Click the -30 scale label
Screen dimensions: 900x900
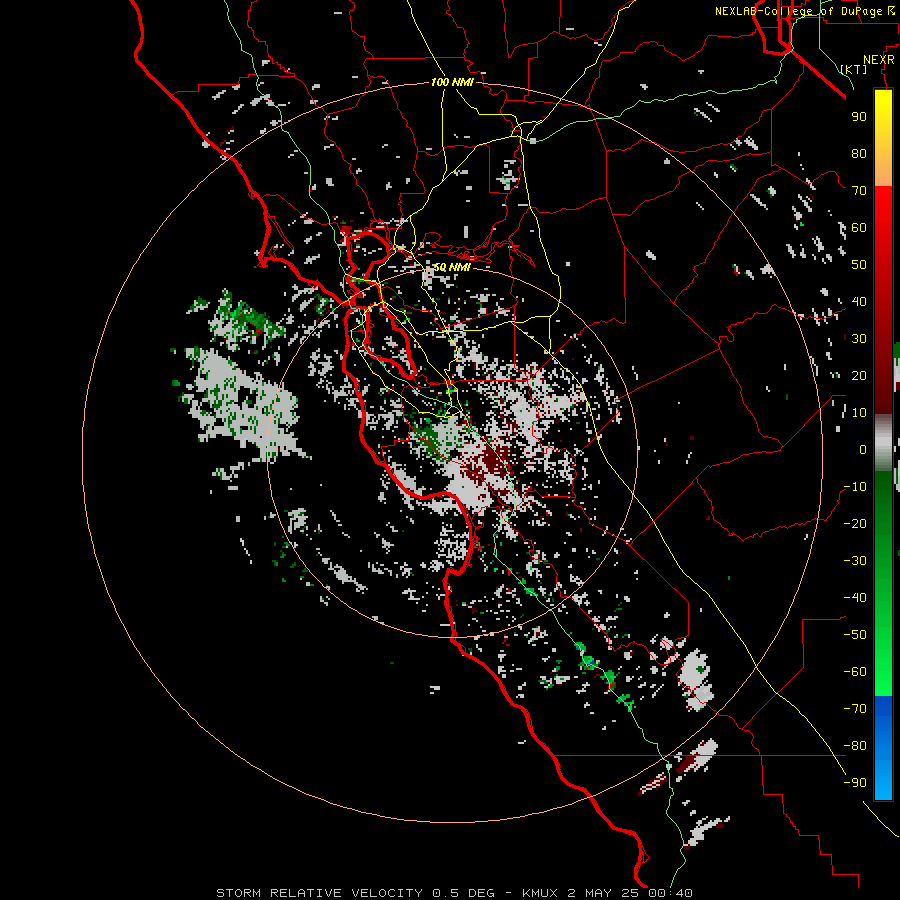click(x=855, y=561)
